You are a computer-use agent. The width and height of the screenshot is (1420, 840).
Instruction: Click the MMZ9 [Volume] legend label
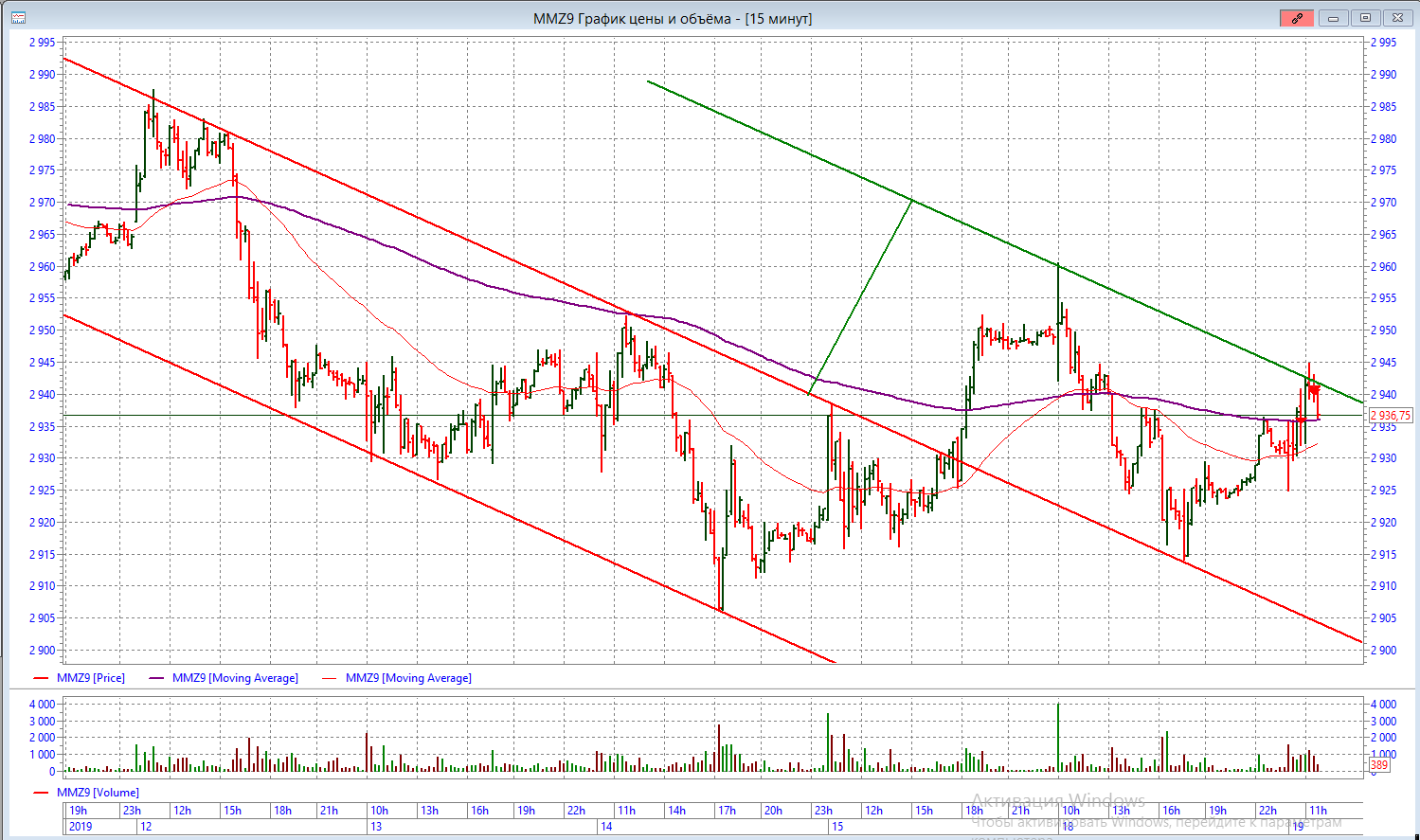point(98,793)
